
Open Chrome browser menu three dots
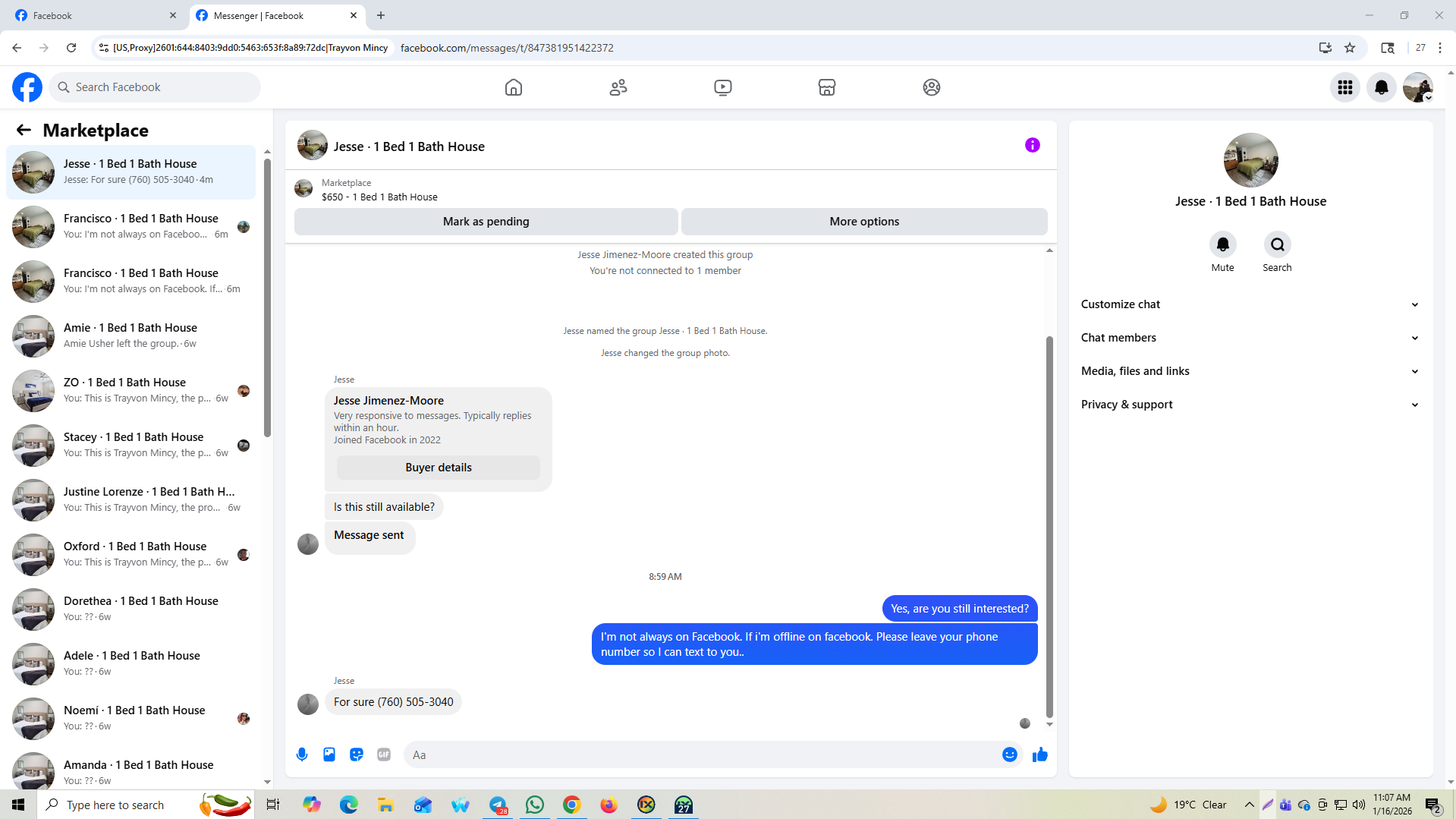(x=1440, y=48)
